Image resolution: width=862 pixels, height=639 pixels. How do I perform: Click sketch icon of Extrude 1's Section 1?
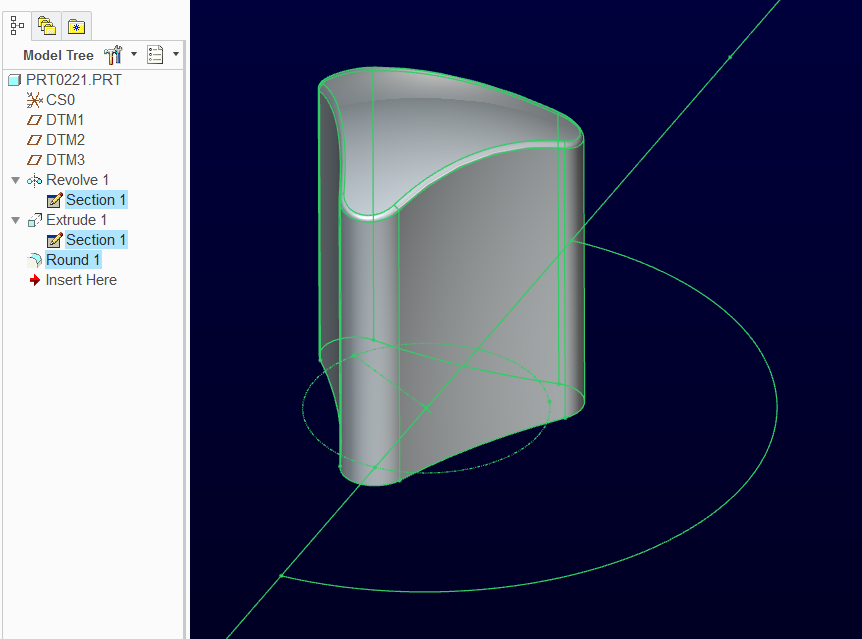tap(54, 240)
